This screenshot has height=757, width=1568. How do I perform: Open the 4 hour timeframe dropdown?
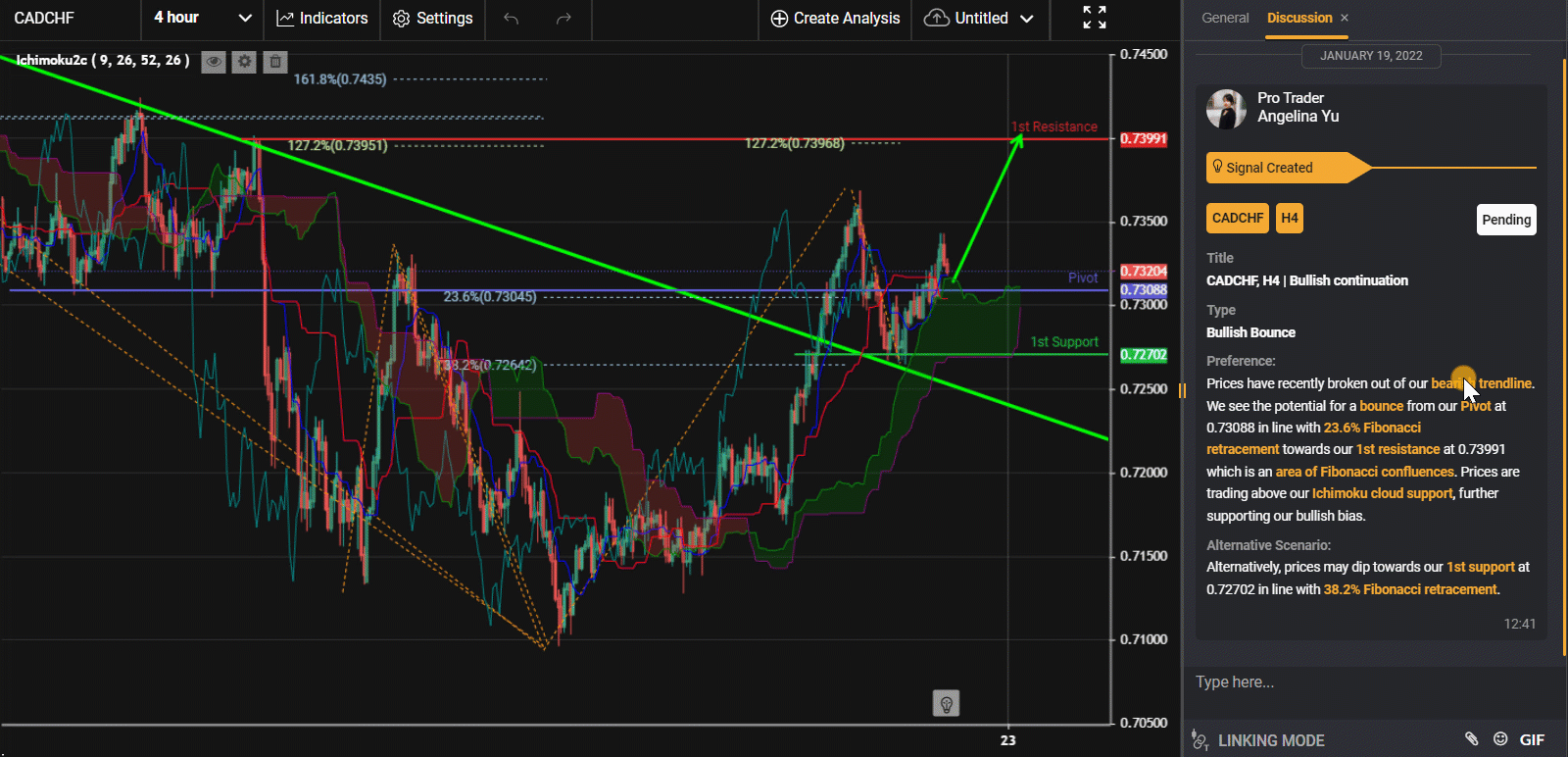[x=202, y=18]
